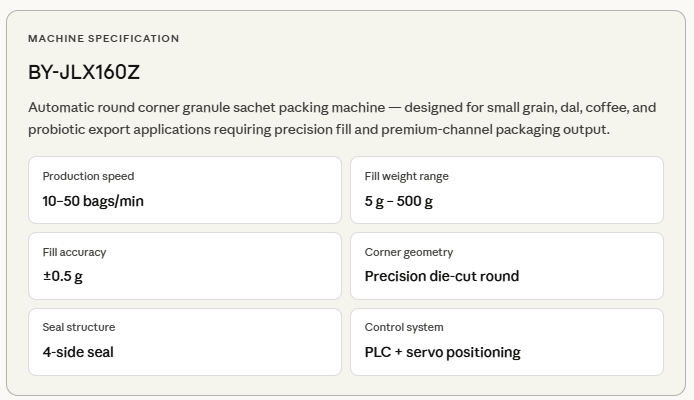
Task: Click the Production speed label
Action: (88, 176)
